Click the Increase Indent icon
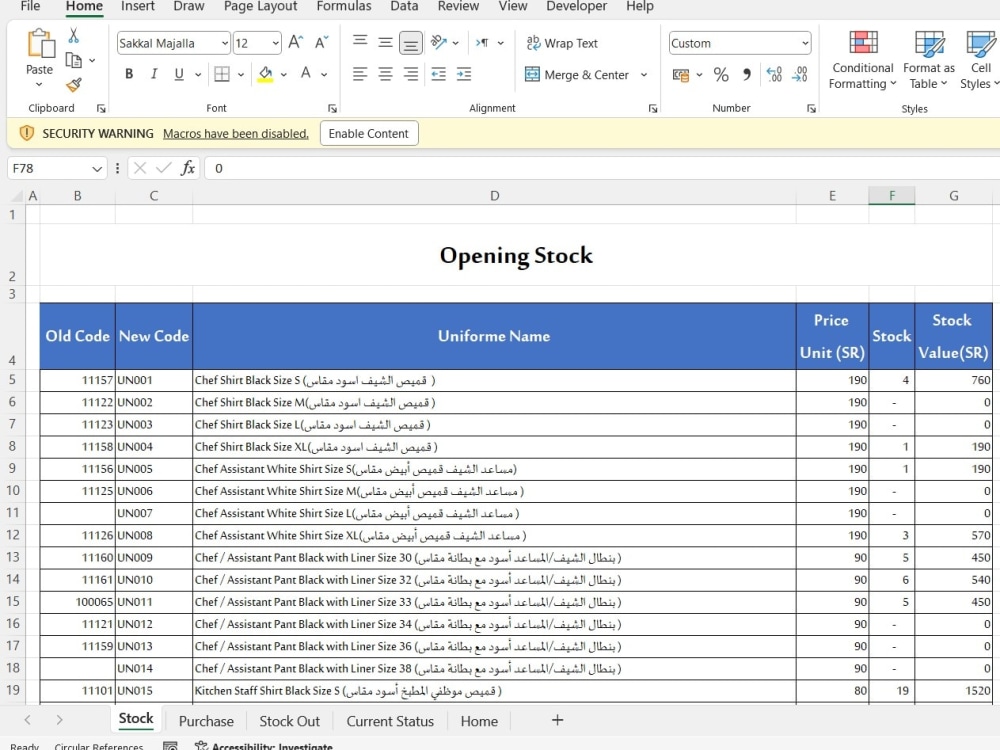This screenshot has height=750, width=1000. (x=464, y=75)
